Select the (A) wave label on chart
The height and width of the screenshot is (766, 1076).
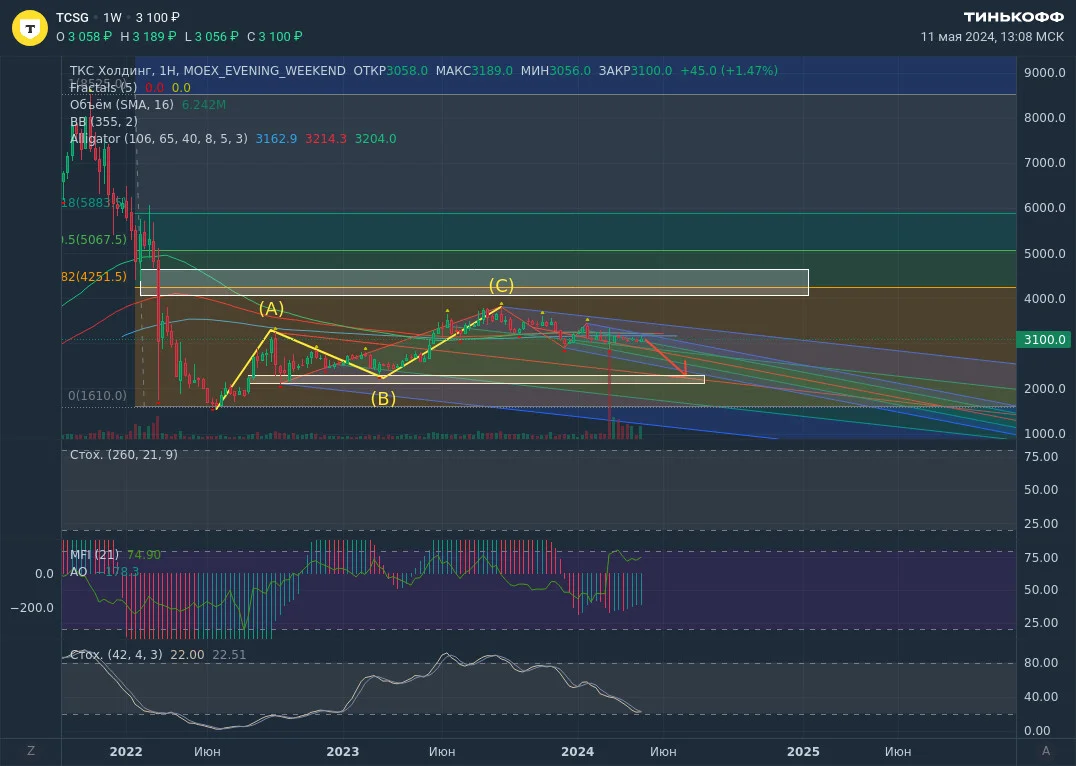271,309
